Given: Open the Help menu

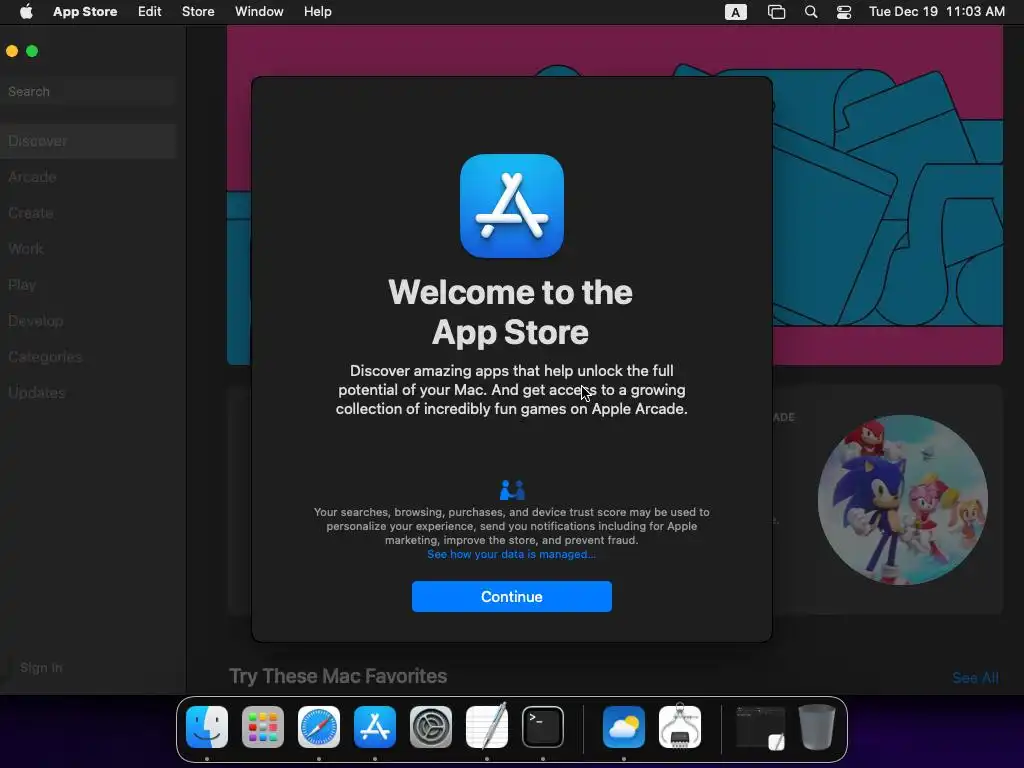Looking at the screenshot, I should (x=317, y=12).
